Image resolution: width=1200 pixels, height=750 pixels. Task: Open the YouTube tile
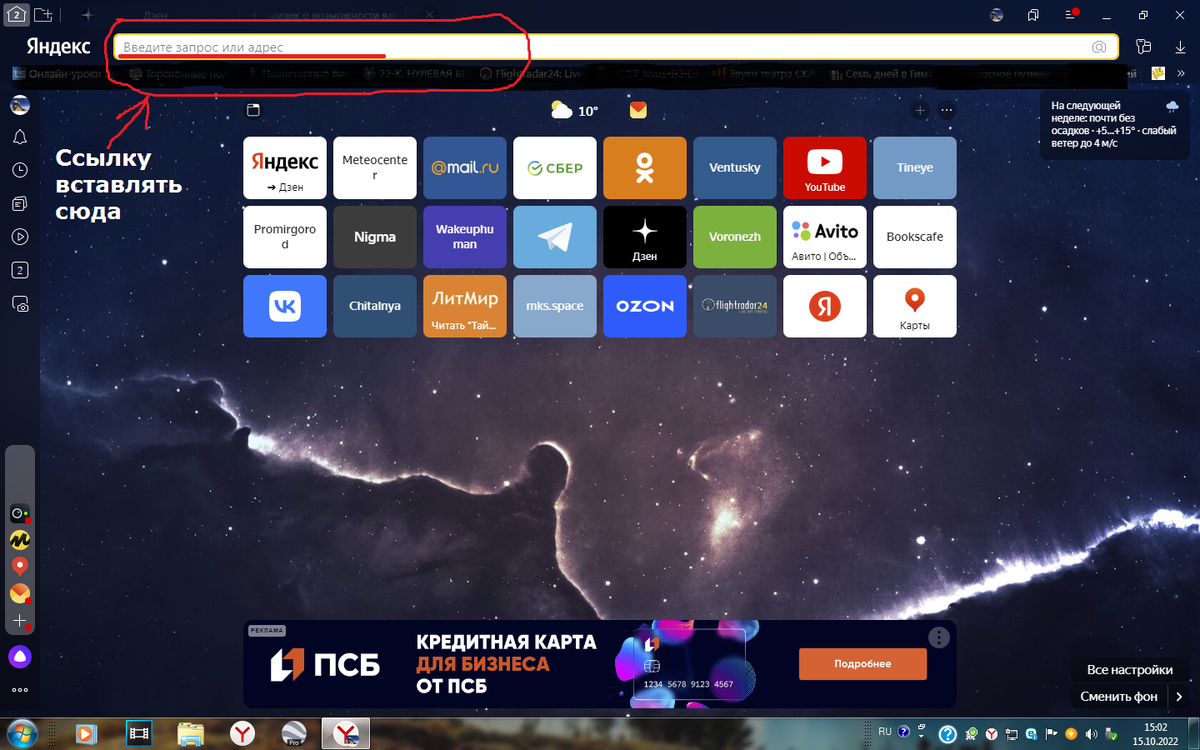click(x=825, y=168)
